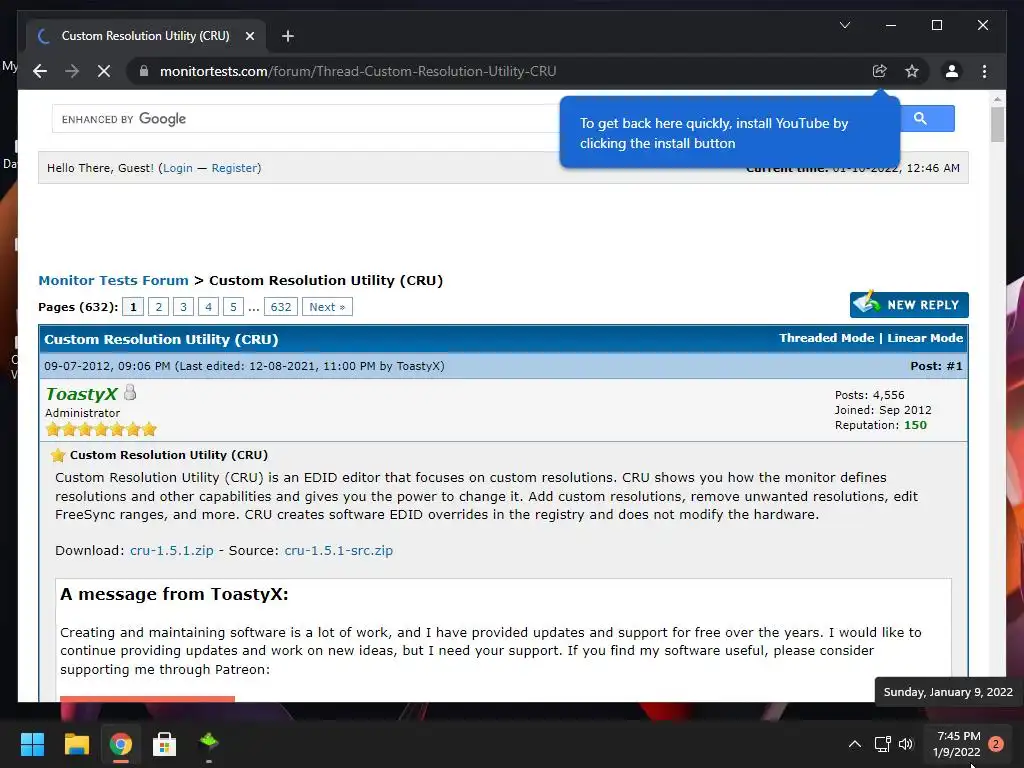
Task: Select current page 1 in pagination
Action: pos(133,307)
